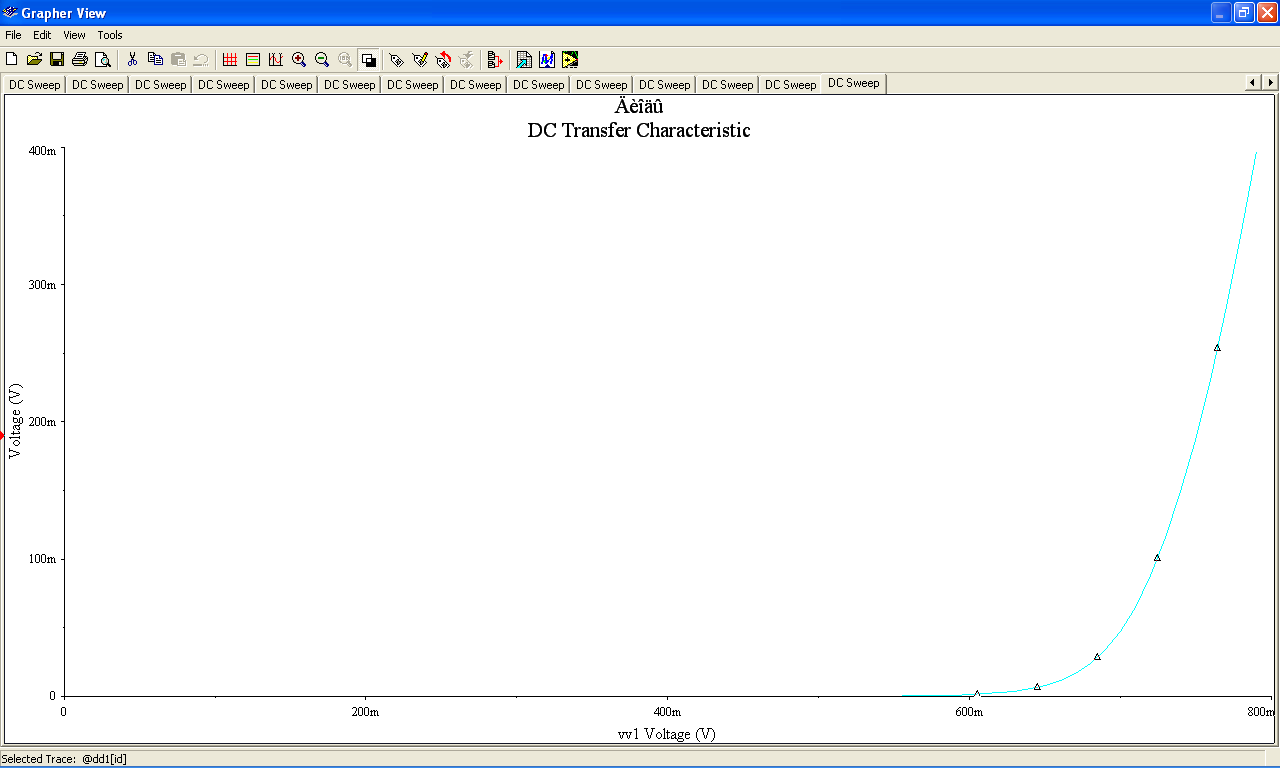The width and height of the screenshot is (1280, 768).
Task: Click the New document icon
Action: pos(12,60)
